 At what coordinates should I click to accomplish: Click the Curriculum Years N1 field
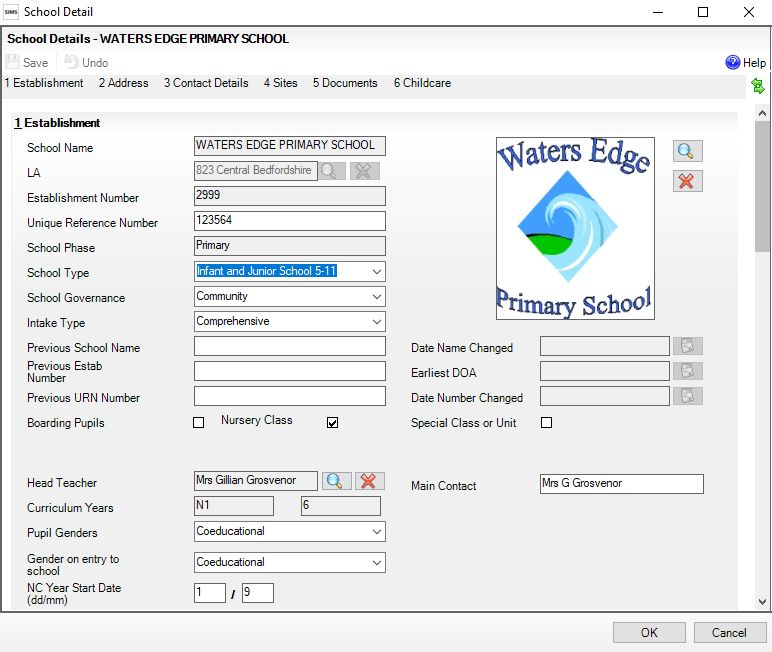pyautogui.click(x=234, y=506)
